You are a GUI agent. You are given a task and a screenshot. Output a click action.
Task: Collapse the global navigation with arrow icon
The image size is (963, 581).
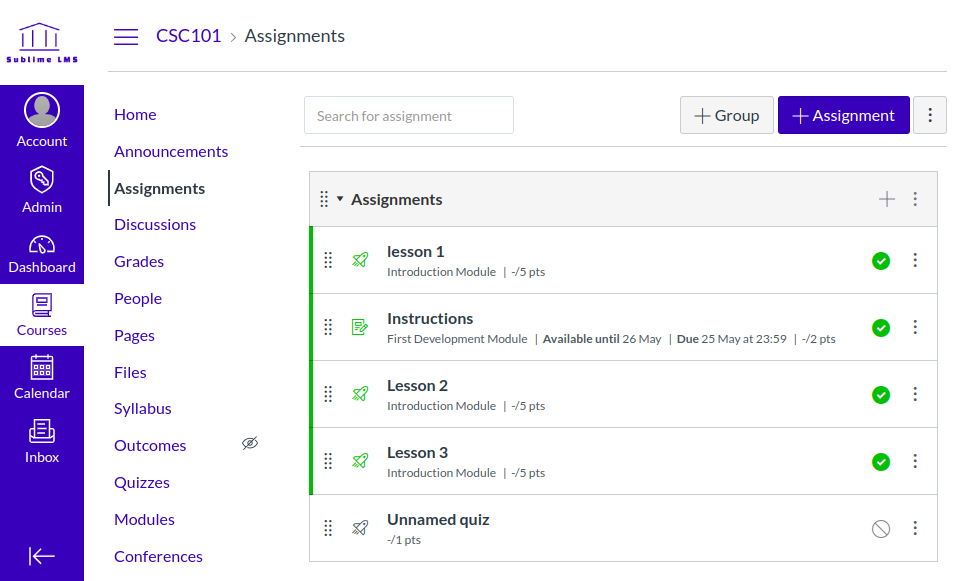coord(42,556)
